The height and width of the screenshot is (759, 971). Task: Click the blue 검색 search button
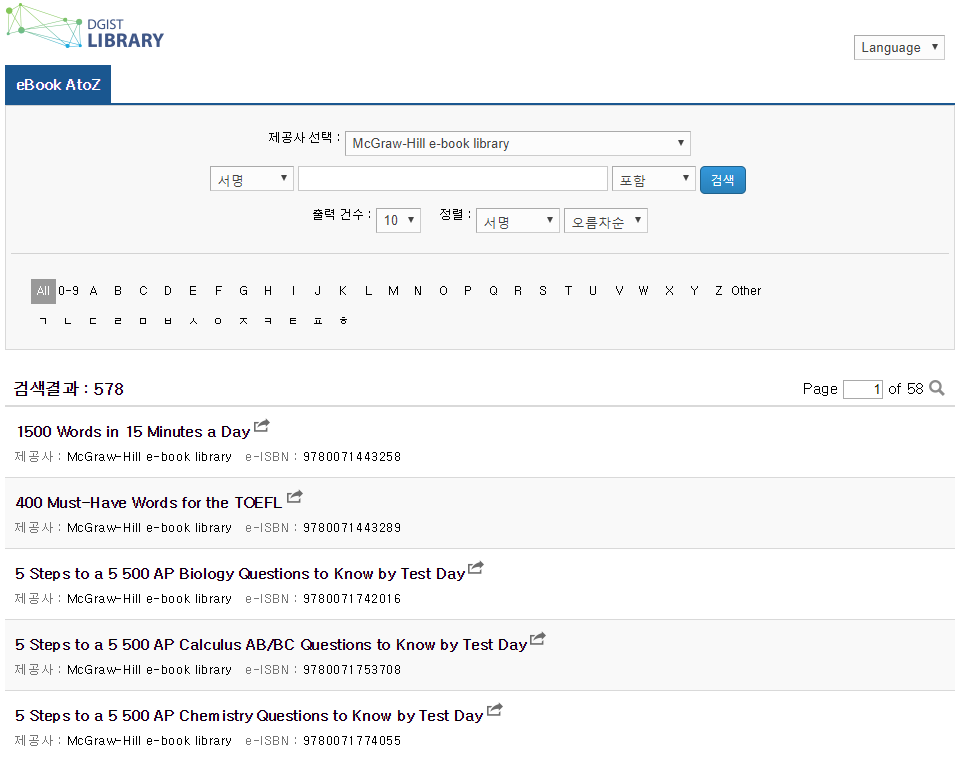tap(723, 180)
